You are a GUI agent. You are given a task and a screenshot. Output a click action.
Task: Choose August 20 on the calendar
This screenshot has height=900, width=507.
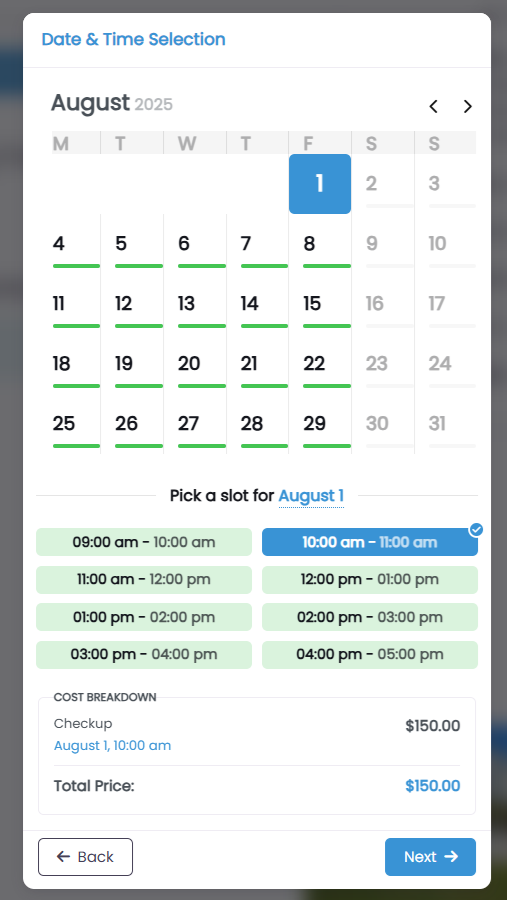click(x=202, y=364)
